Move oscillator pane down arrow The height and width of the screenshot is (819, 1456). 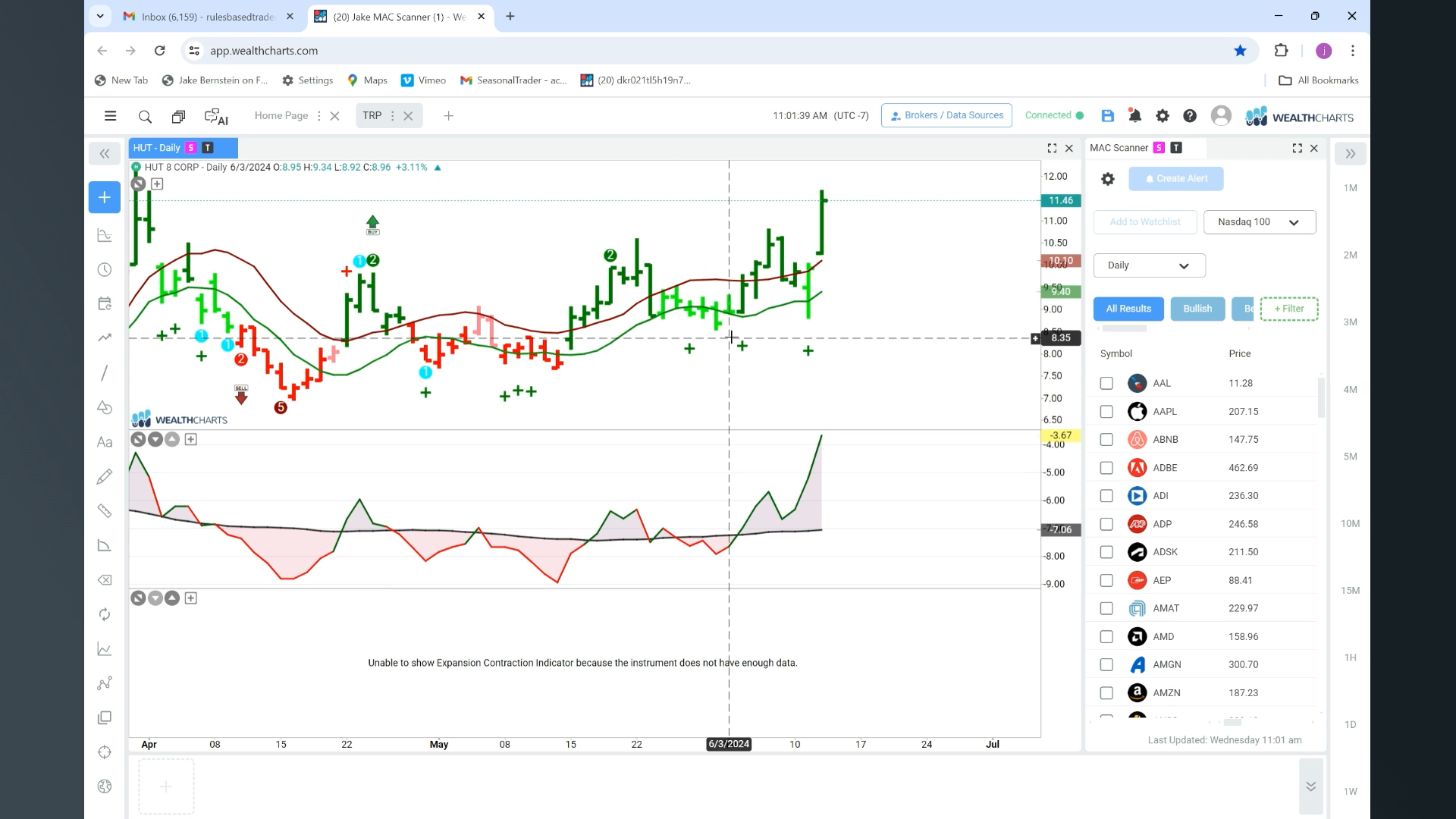coord(155,440)
